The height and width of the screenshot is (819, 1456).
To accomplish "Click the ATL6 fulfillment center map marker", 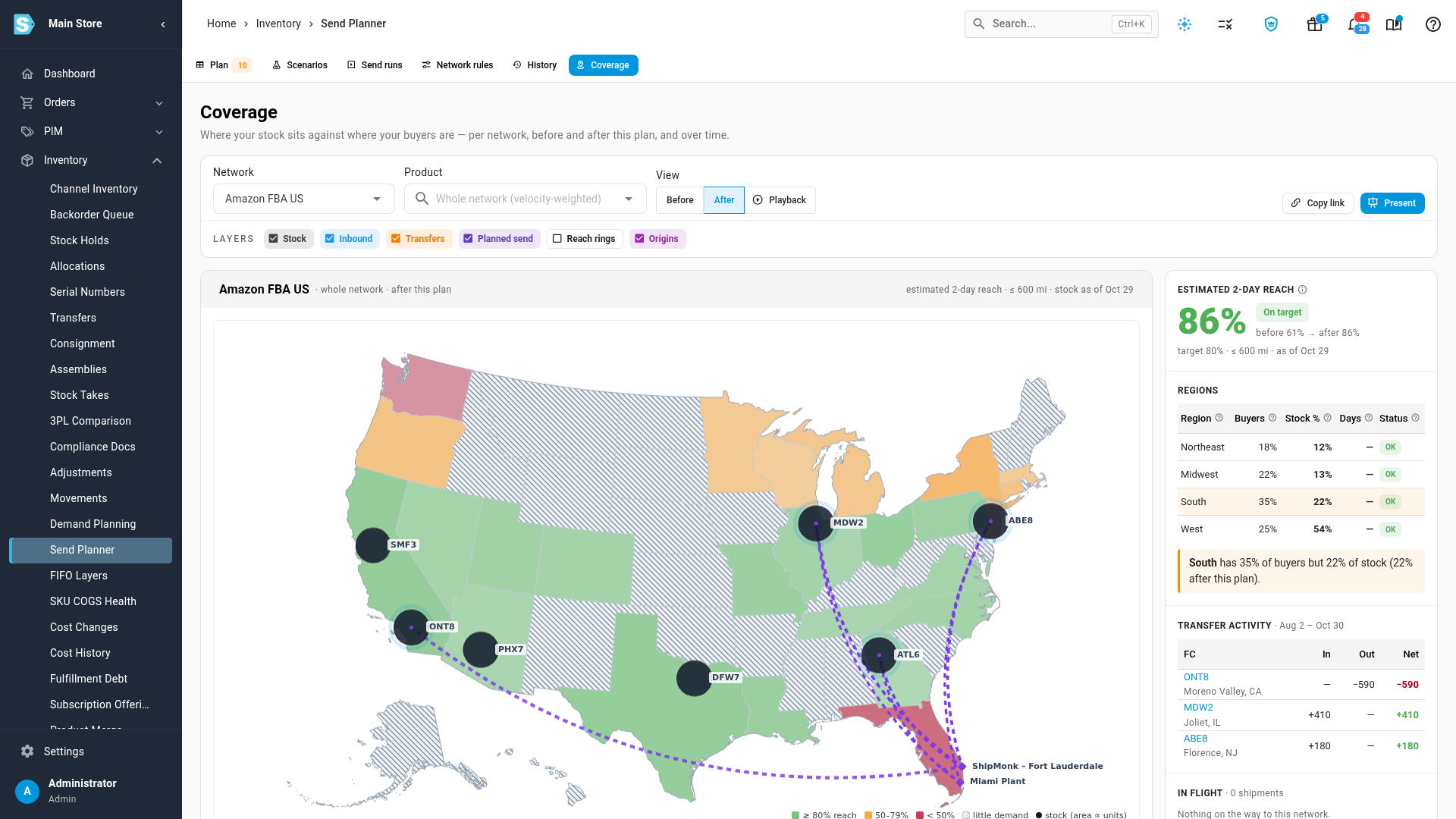I will click(x=880, y=655).
